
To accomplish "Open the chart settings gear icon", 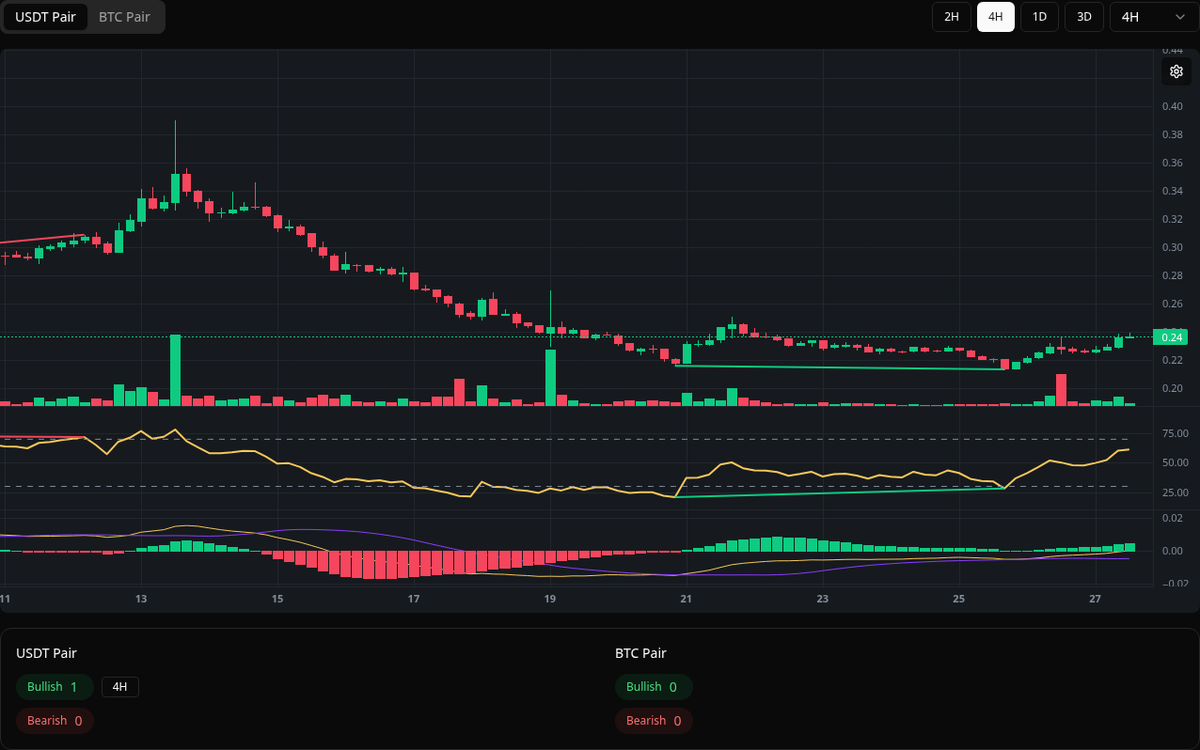I will 1176,71.
